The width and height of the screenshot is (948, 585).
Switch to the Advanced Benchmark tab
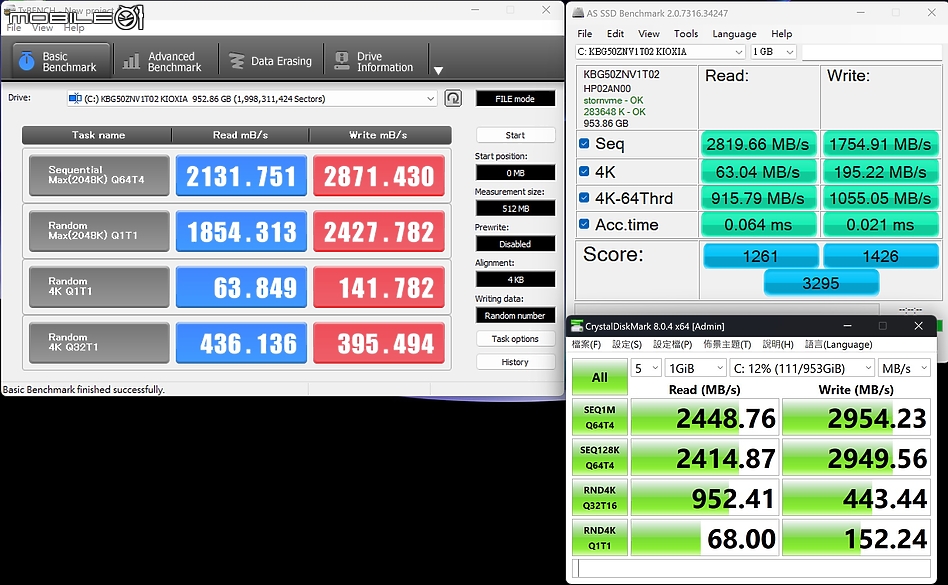point(163,61)
